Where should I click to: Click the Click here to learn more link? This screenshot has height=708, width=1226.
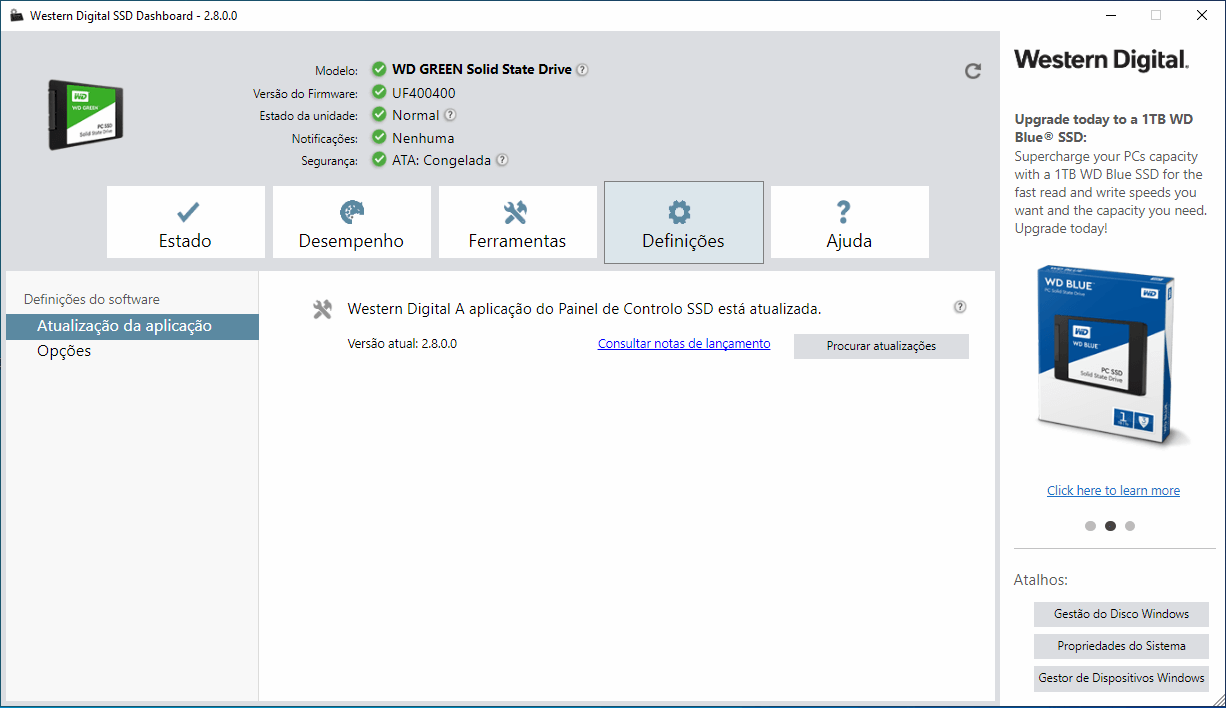tap(1113, 490)
